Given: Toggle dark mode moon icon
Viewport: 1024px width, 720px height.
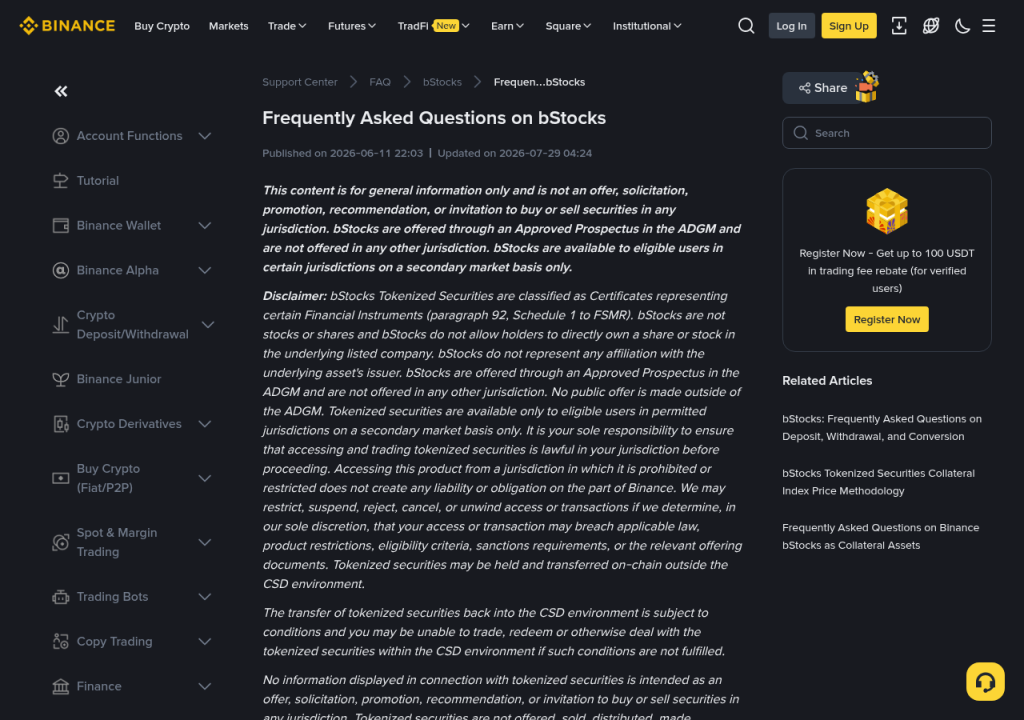Looking at the screenshot, I should (x=962, y=26).
